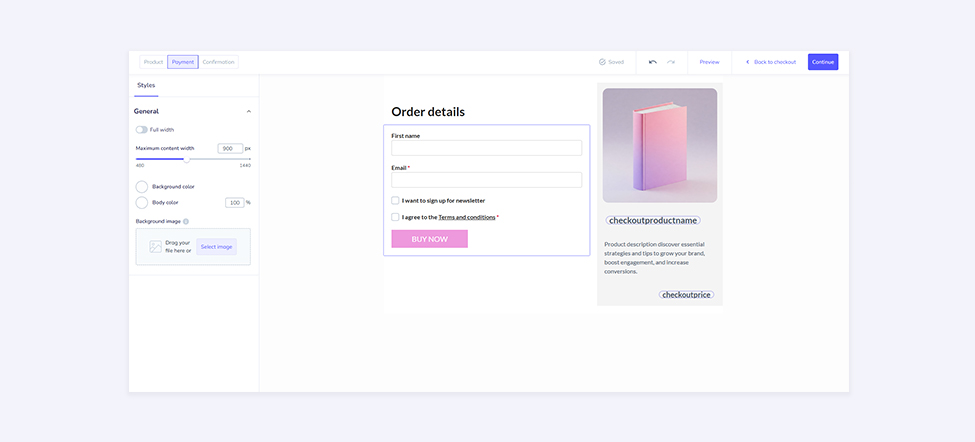
Task: Click the pink book product thumbnail
Action: tap(660, 146)
